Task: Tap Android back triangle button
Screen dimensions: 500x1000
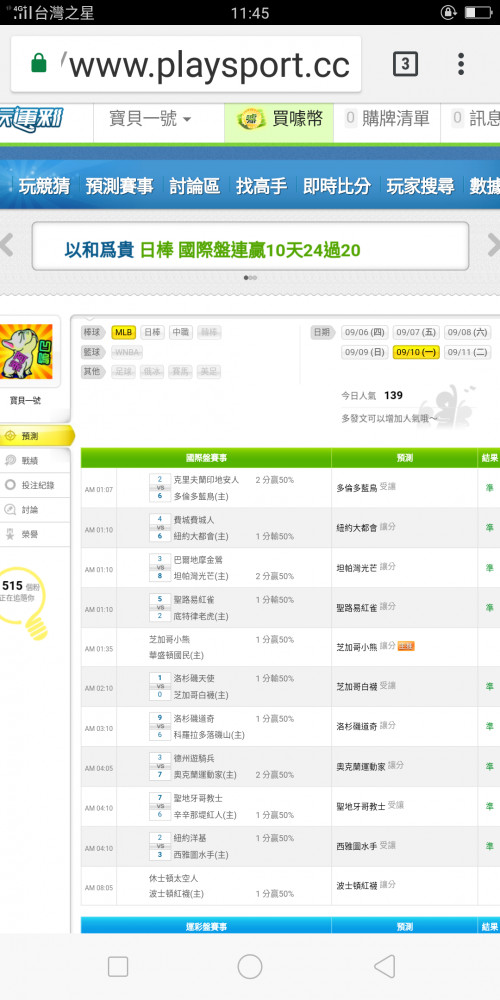Action: [384, 967]
